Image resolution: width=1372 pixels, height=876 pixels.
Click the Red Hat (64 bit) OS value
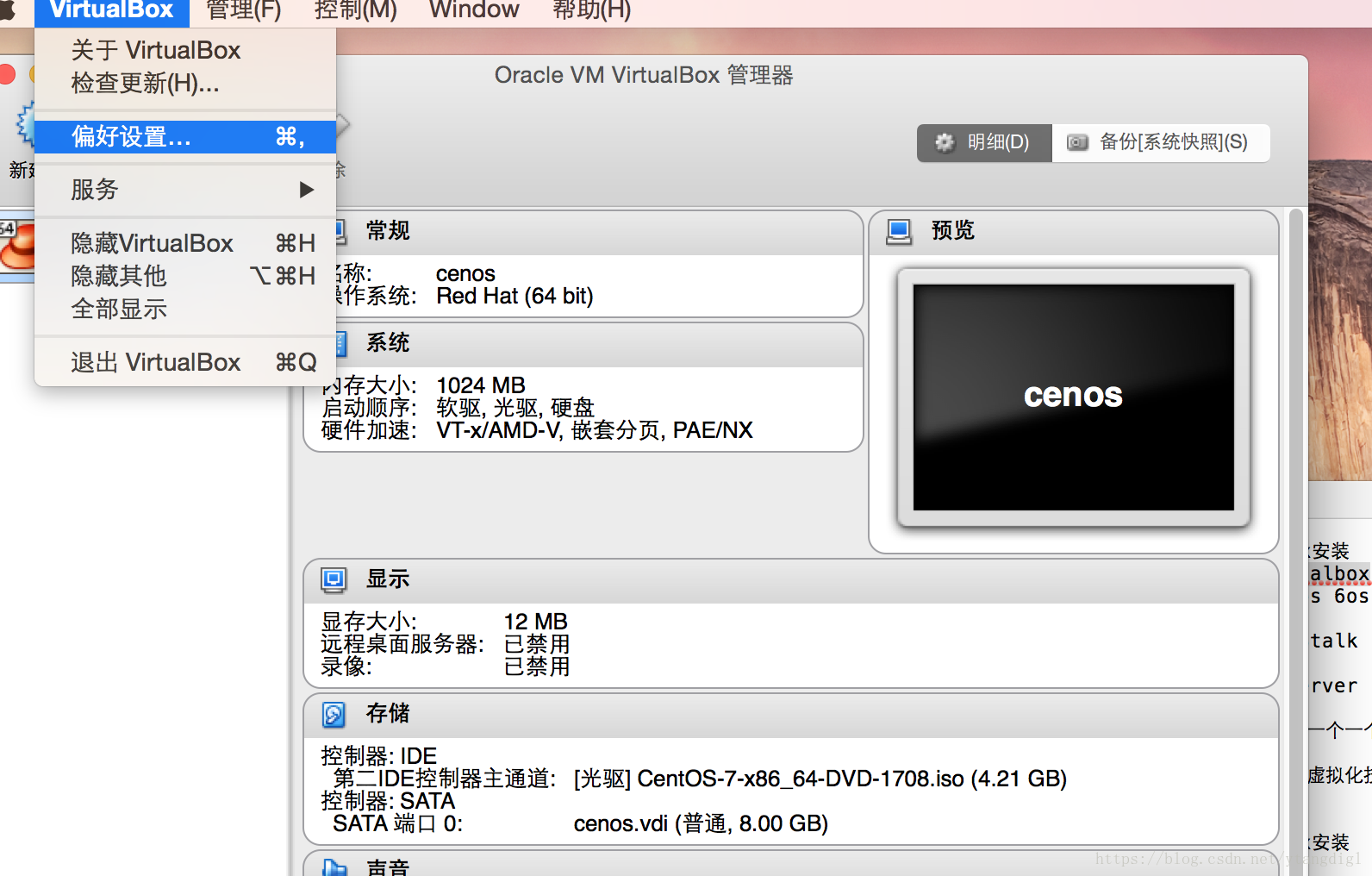(x=514, y=297)
